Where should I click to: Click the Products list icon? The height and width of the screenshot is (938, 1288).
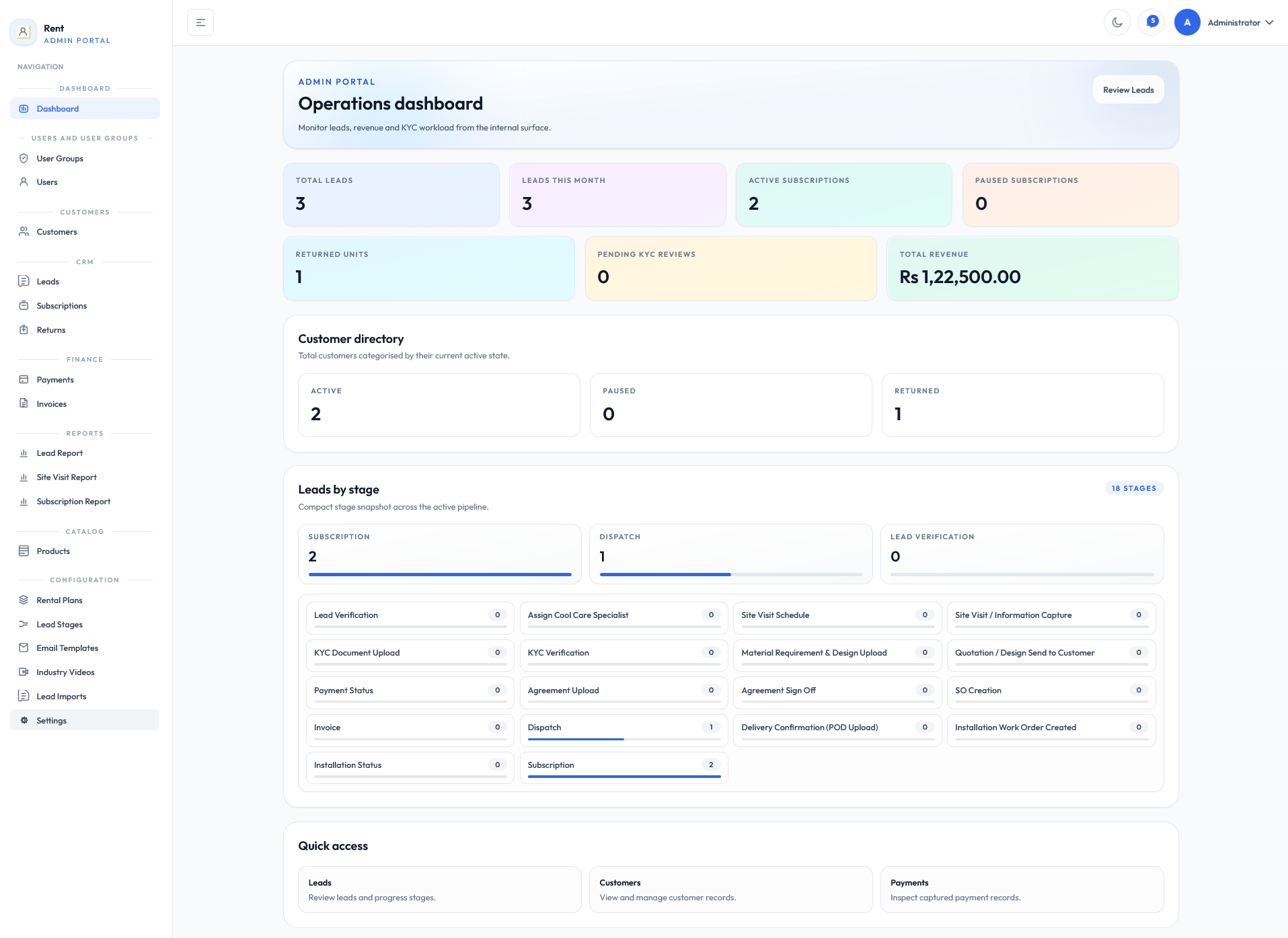[x=24, y=551]
